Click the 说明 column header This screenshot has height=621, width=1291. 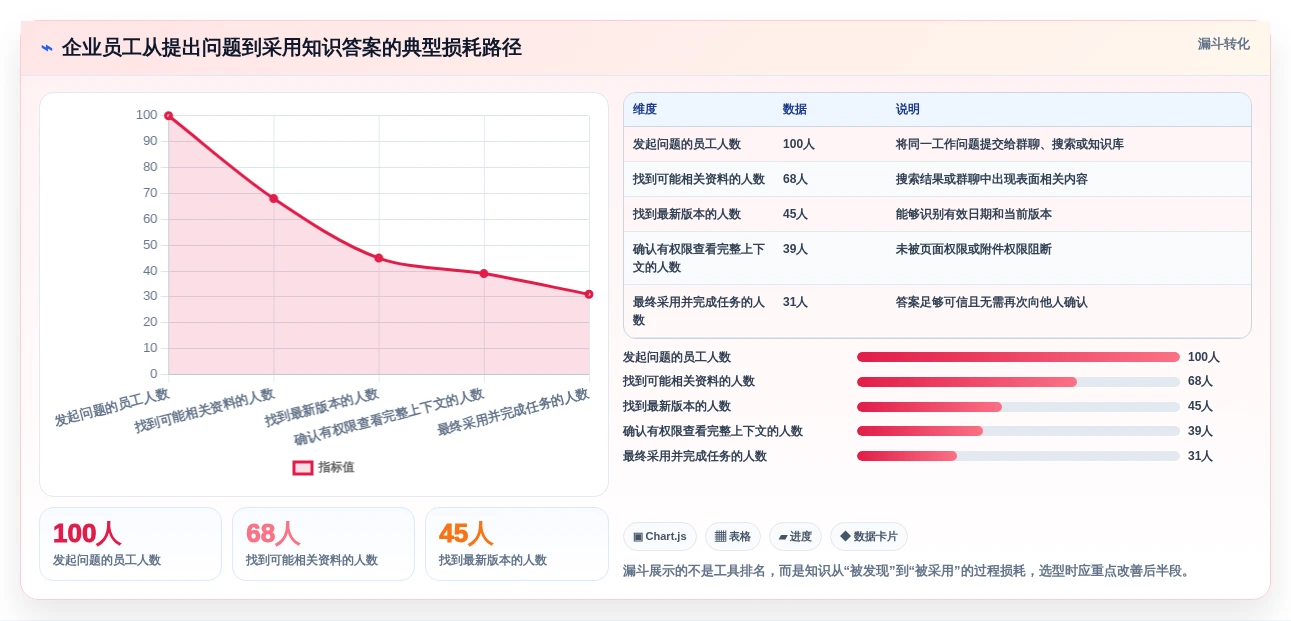(908, 109)
